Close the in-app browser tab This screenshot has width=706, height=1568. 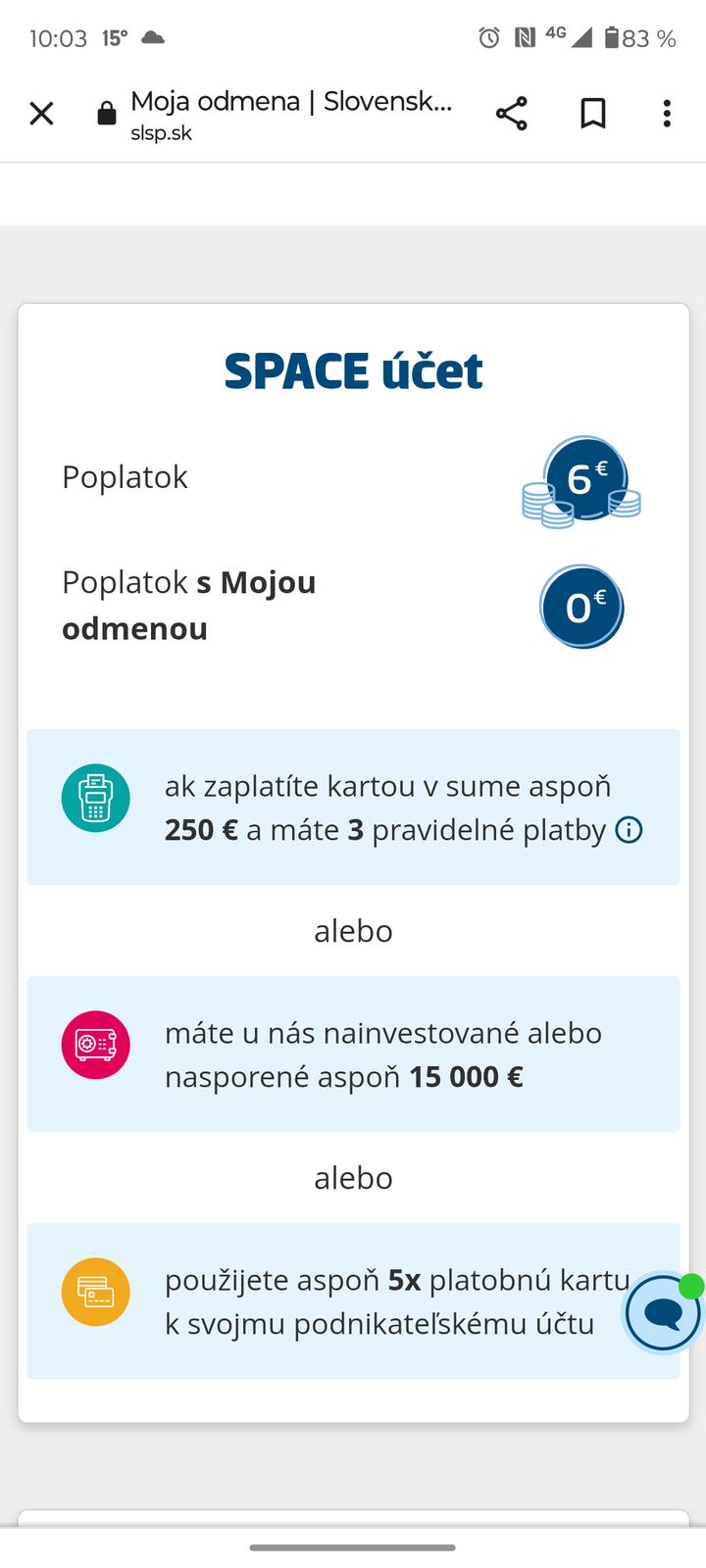41,114
